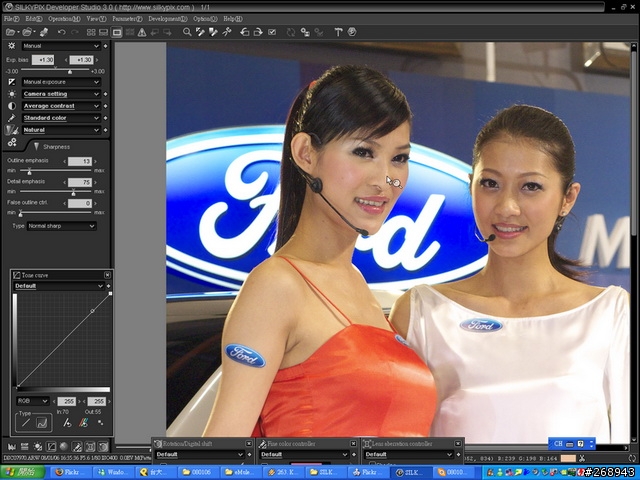Viewport: 640px width, 480px height.
Task: Open the View menu
Action: coord(96,19)
